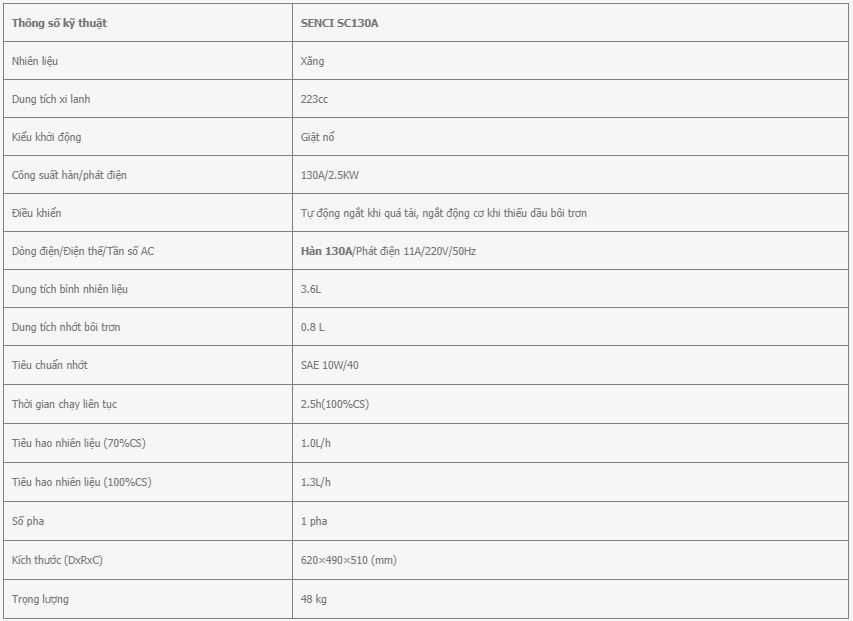Select the SAE 10W/40 oil standard
This screenshot has height=621, width=853.
[330, 365]
